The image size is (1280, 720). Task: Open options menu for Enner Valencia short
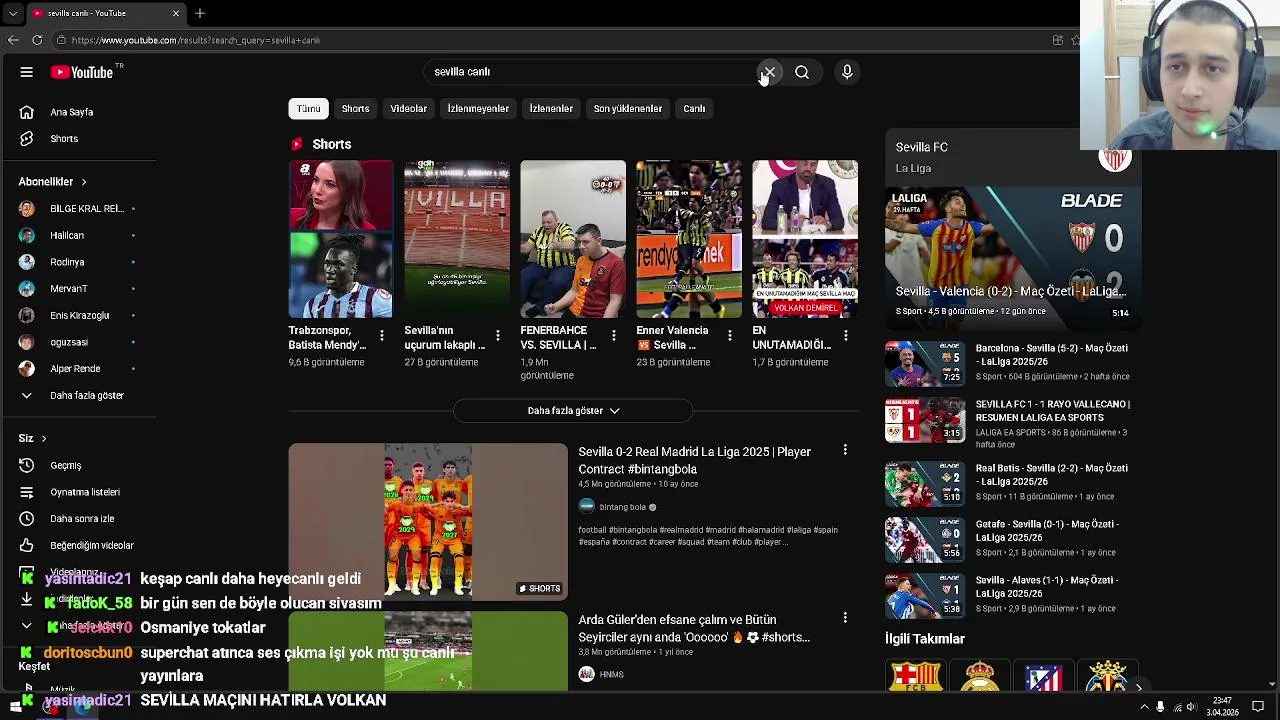pos(729,336)
